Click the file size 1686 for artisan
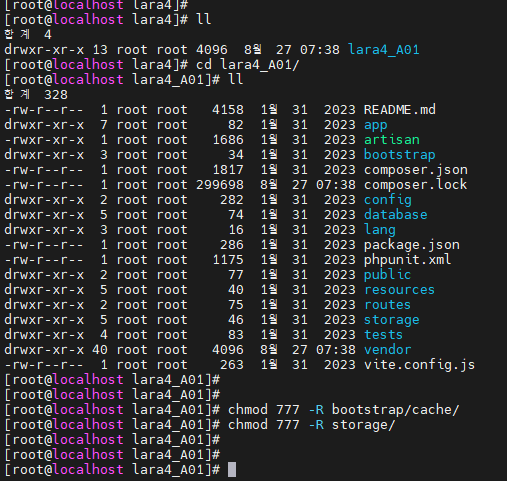 click(x=228, y=140)
